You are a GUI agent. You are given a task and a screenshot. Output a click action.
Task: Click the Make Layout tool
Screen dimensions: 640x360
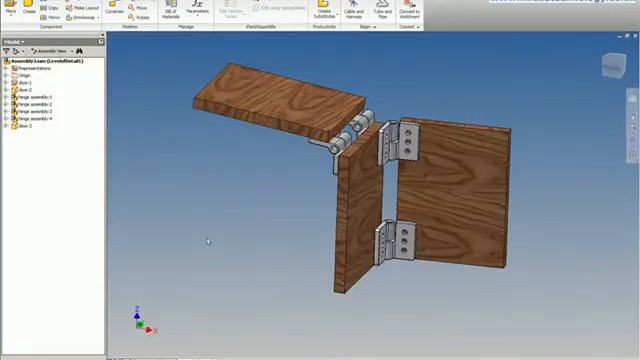[82, 8]
